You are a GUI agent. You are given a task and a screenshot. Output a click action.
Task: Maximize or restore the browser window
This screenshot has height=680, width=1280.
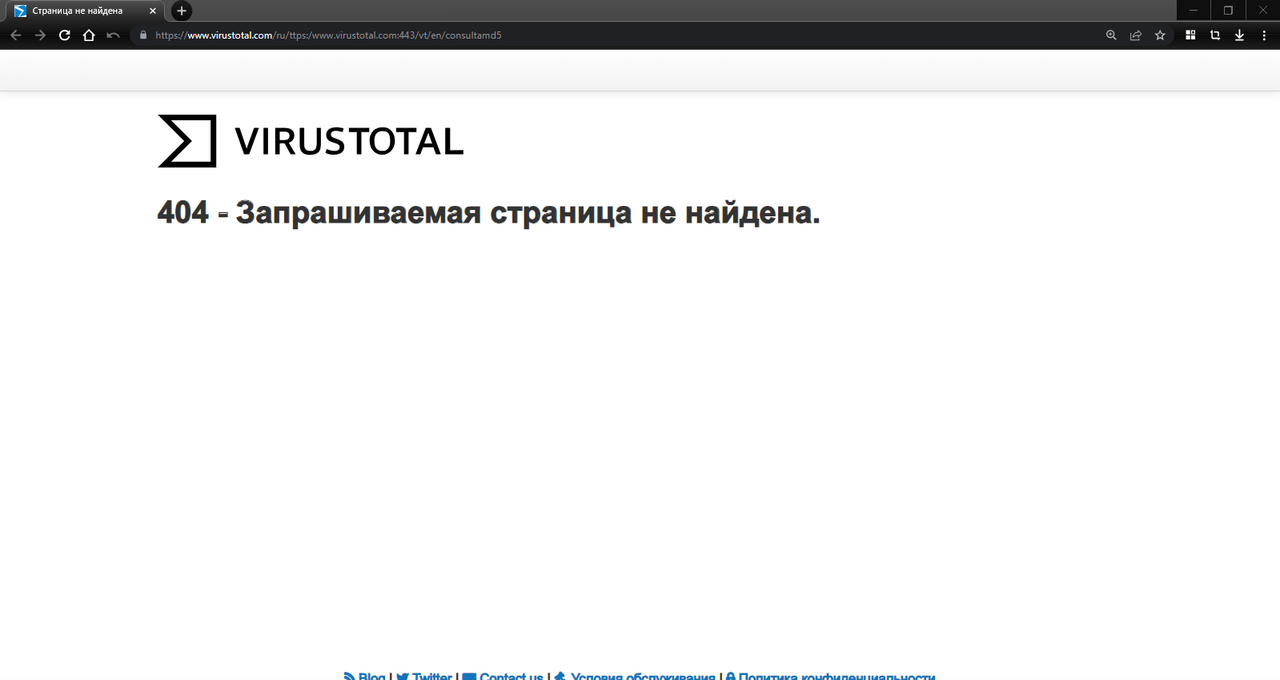coord(1228,10)
